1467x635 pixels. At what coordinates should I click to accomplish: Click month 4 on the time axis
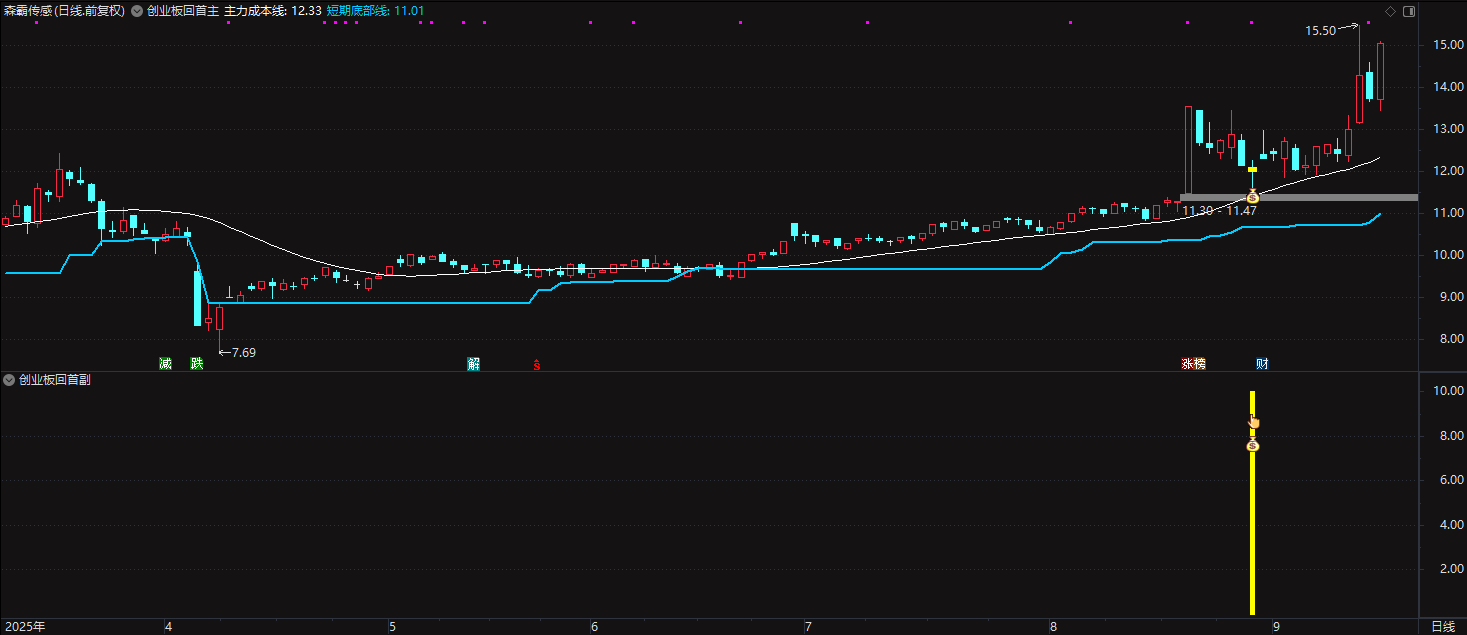point(167,627)
